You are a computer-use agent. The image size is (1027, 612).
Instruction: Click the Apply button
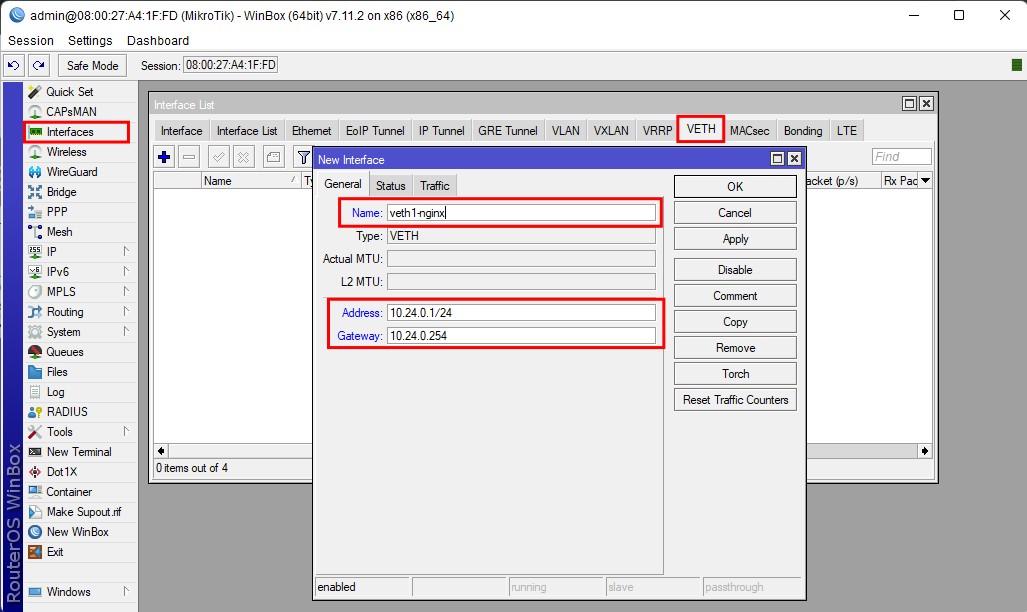[735, 239]
